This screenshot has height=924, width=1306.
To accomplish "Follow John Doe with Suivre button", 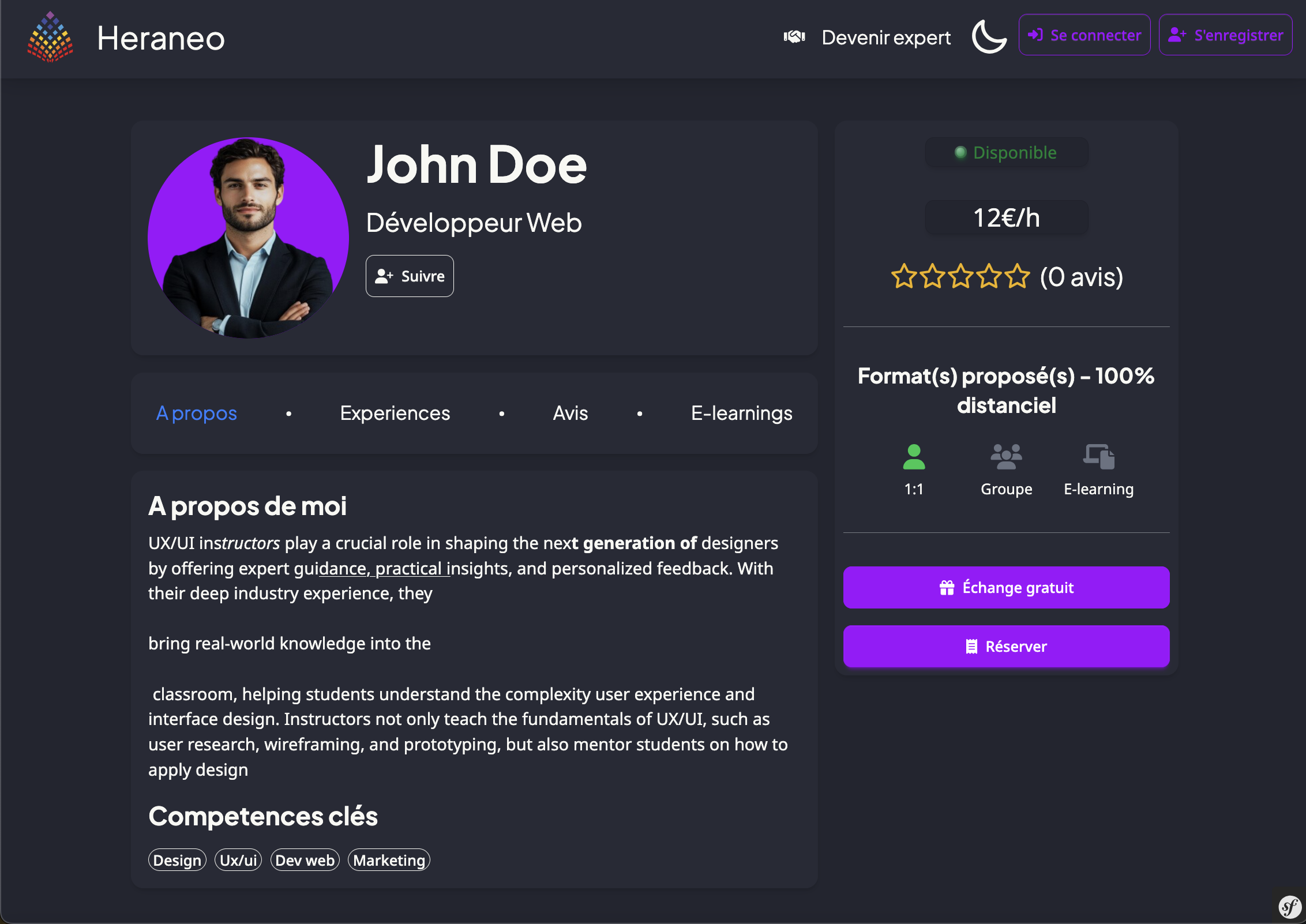I will [410, 276].
